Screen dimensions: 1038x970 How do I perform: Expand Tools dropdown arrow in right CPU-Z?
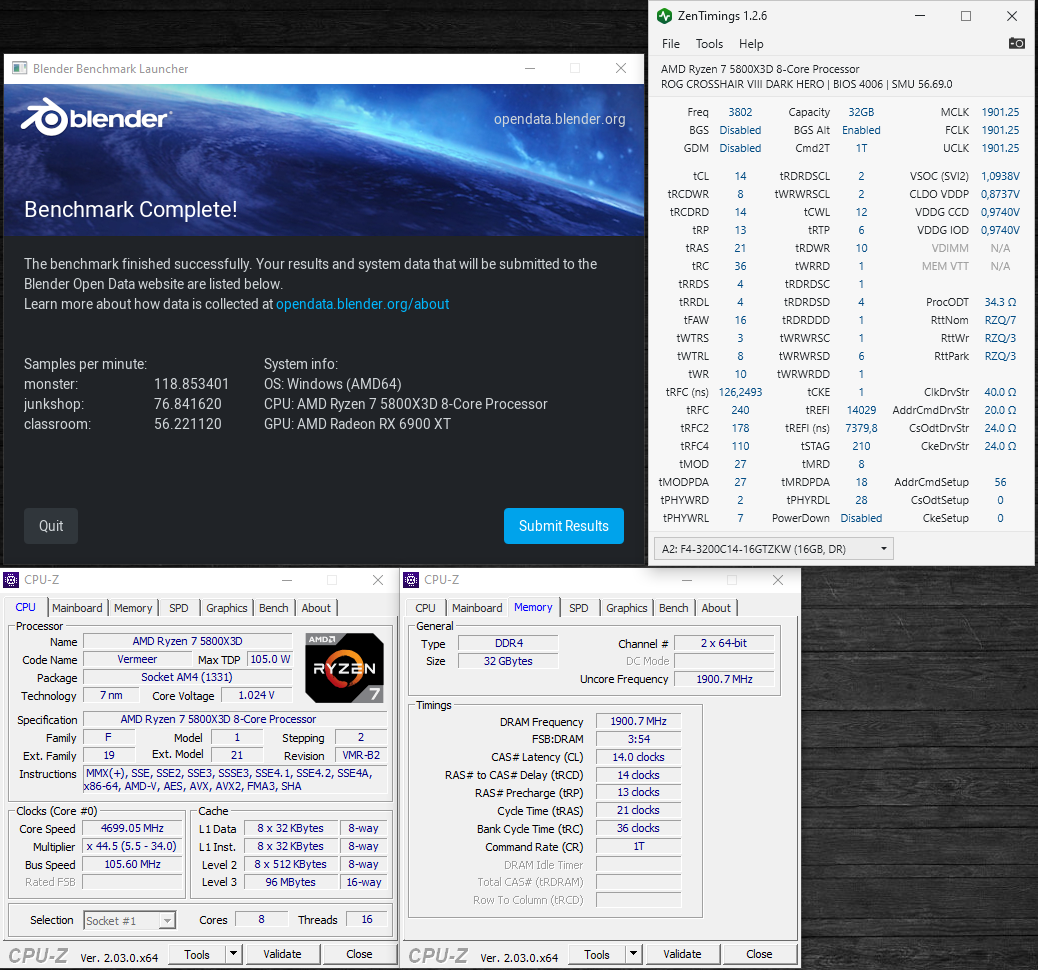tap(634, 954)
